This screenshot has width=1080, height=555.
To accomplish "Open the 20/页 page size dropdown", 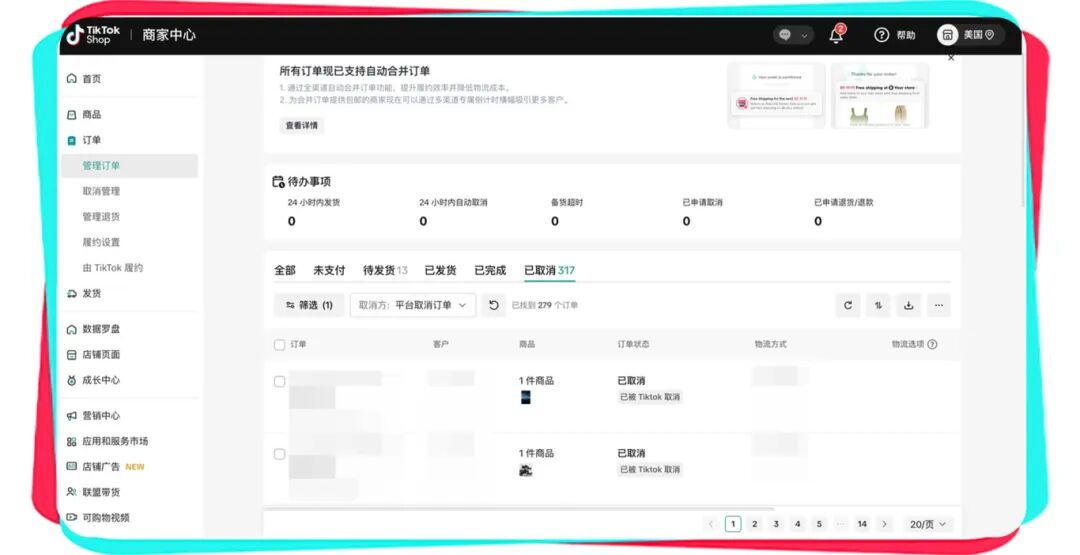I will point(928,524).
